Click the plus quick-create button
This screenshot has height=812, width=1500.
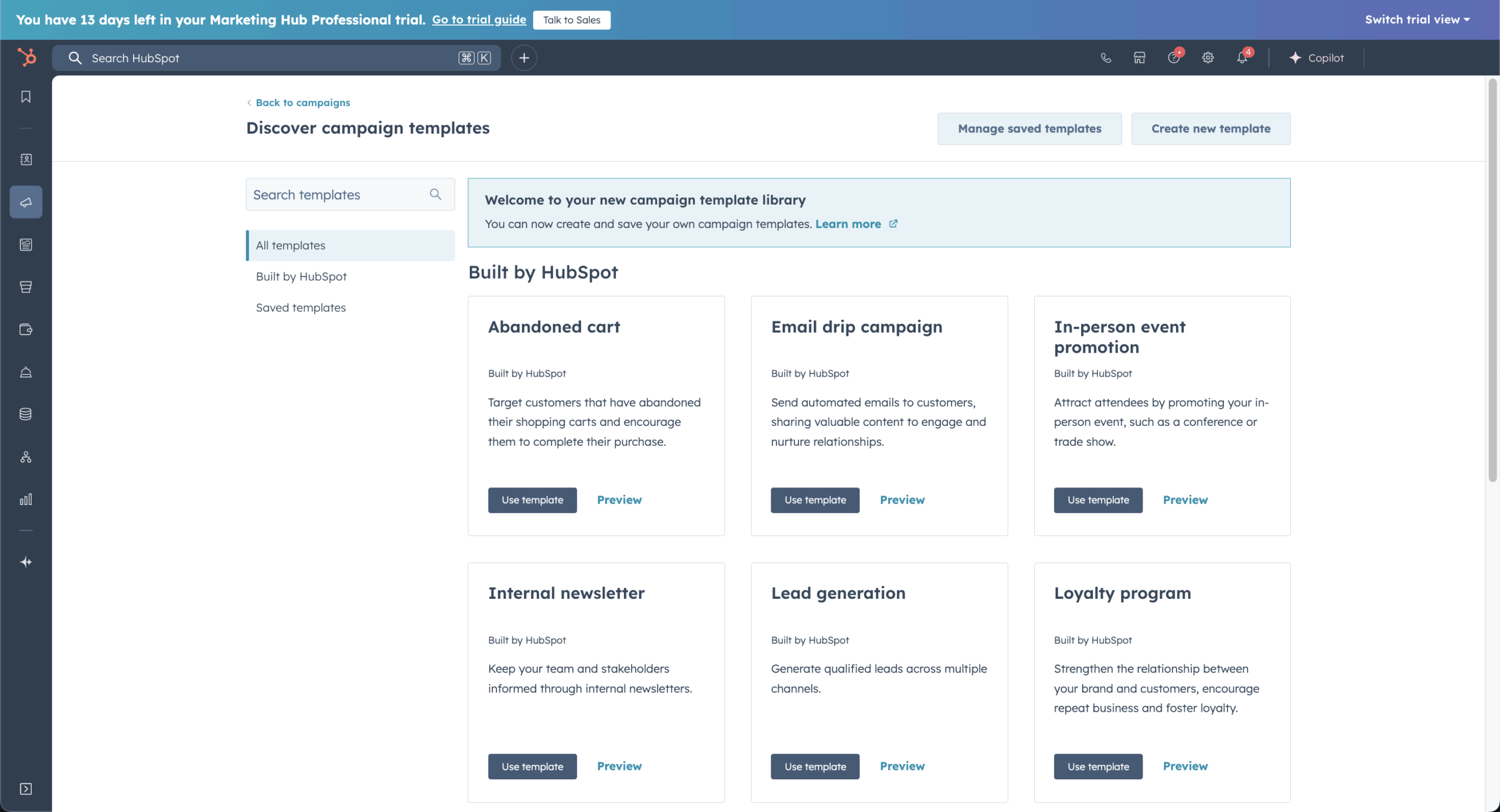(524, 57)
